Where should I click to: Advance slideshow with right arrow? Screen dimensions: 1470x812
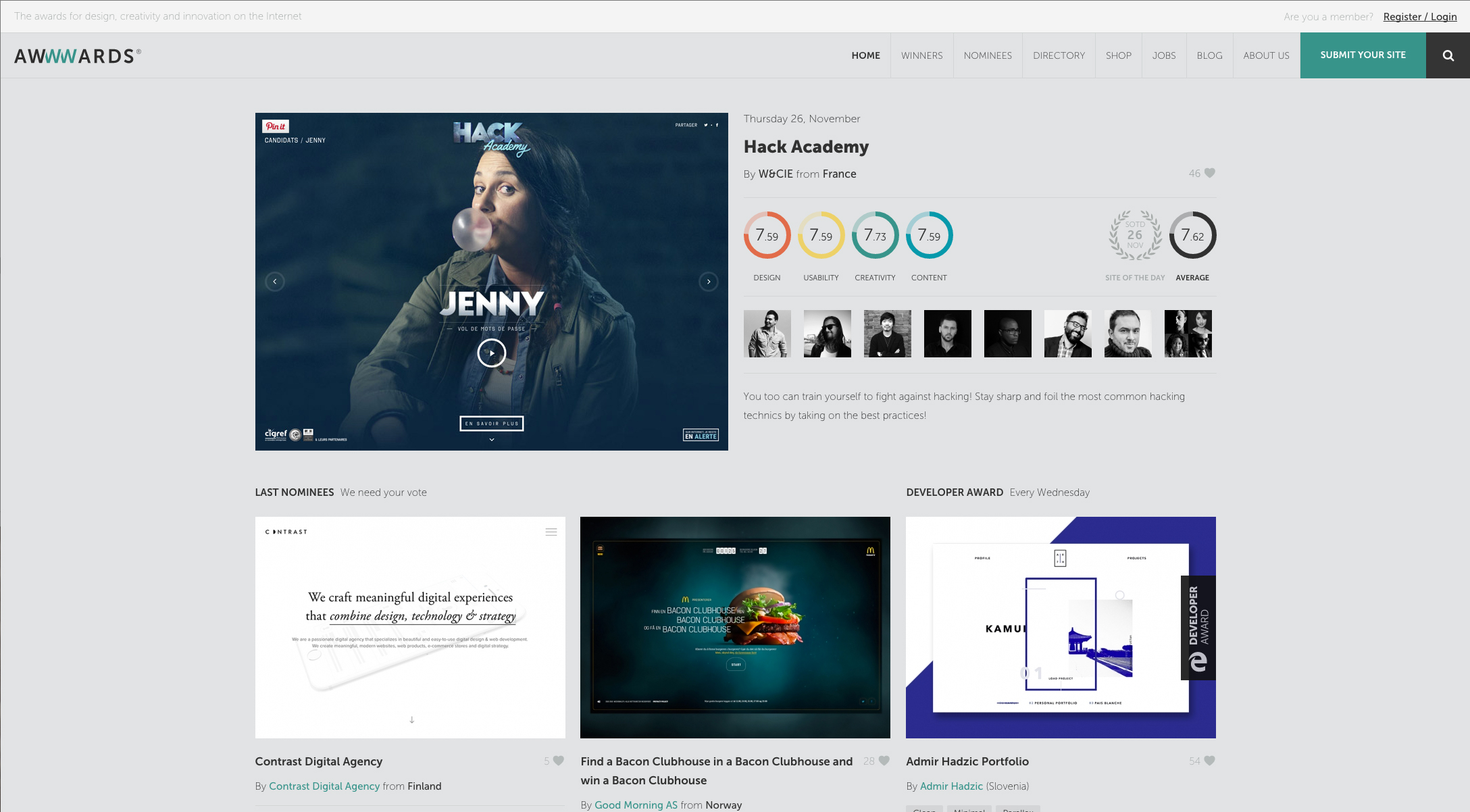pyautogui.click(x=708, y=282)
